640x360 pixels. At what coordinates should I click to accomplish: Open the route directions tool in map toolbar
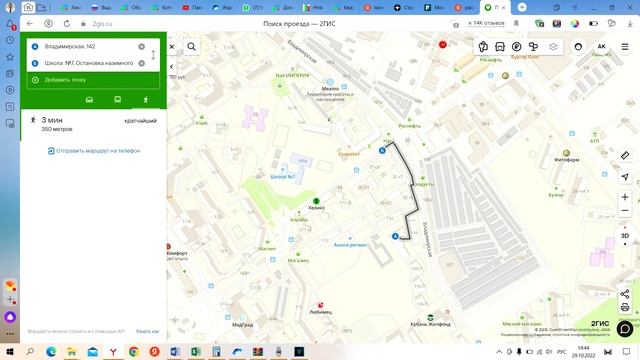click(x=483, y=47)
